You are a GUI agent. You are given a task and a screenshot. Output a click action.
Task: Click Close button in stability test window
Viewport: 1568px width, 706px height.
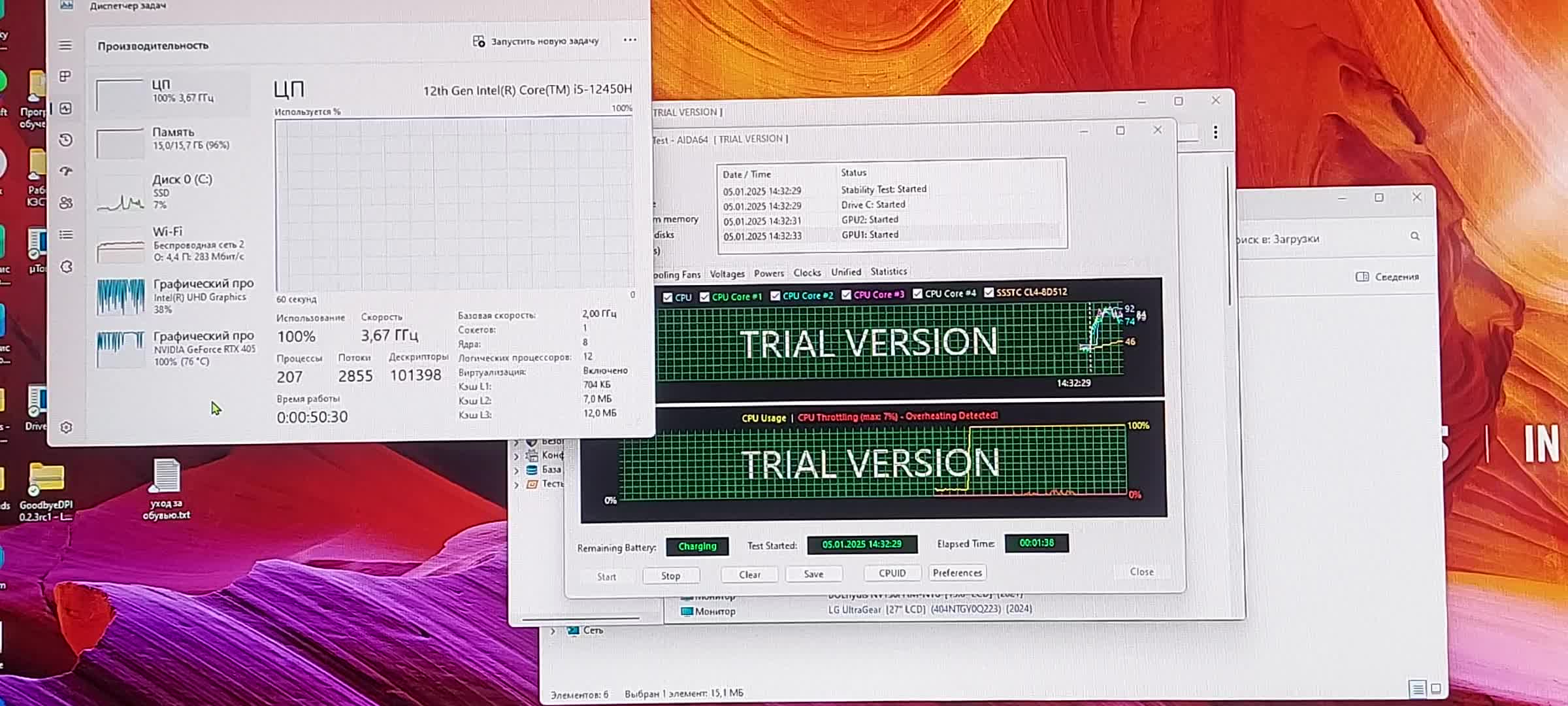click(1142, 571)
